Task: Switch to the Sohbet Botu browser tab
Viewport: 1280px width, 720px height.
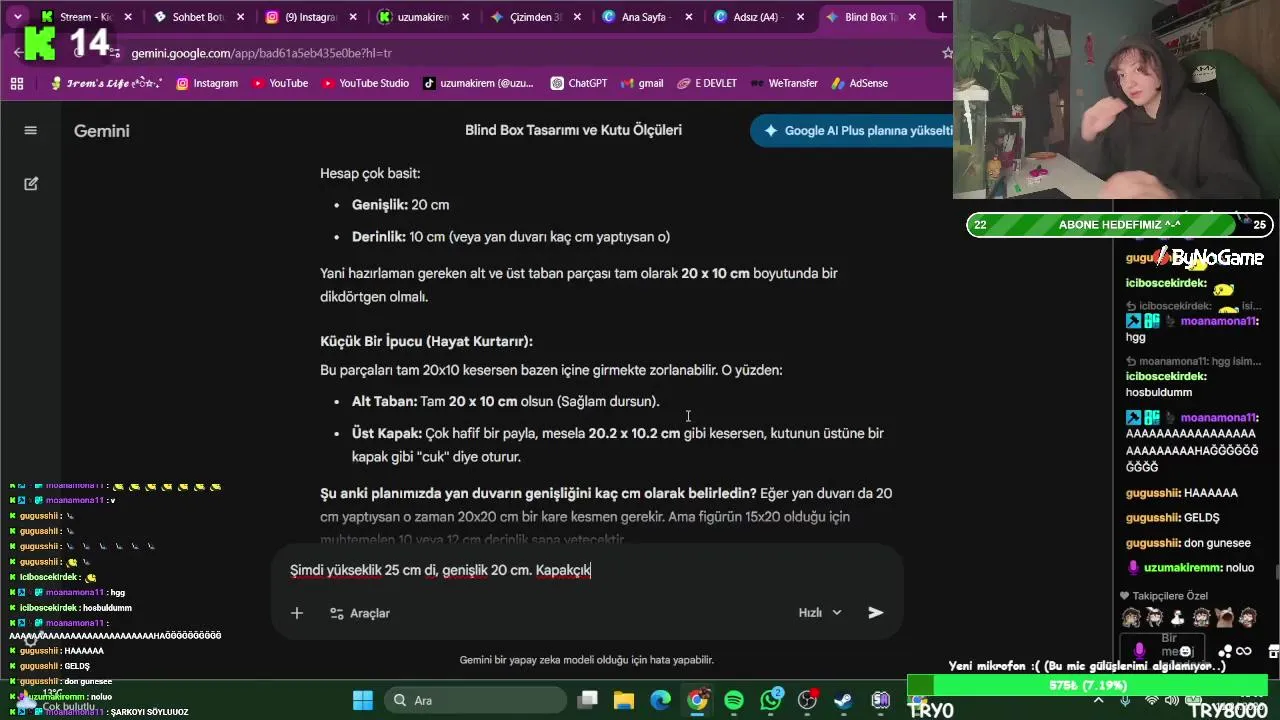Action: click(x=198, y=17)
